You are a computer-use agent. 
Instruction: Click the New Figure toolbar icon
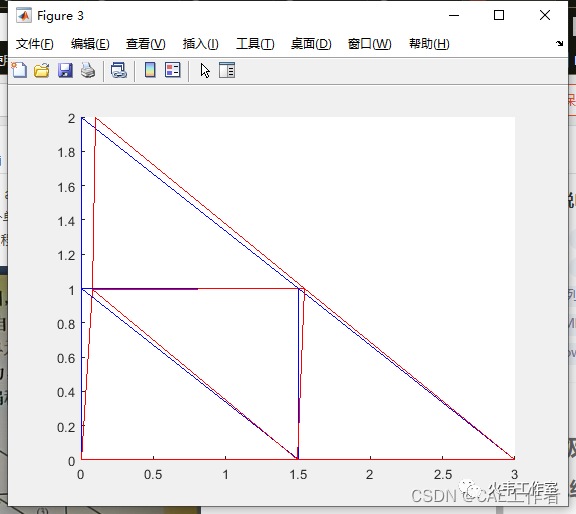(19, 70)
